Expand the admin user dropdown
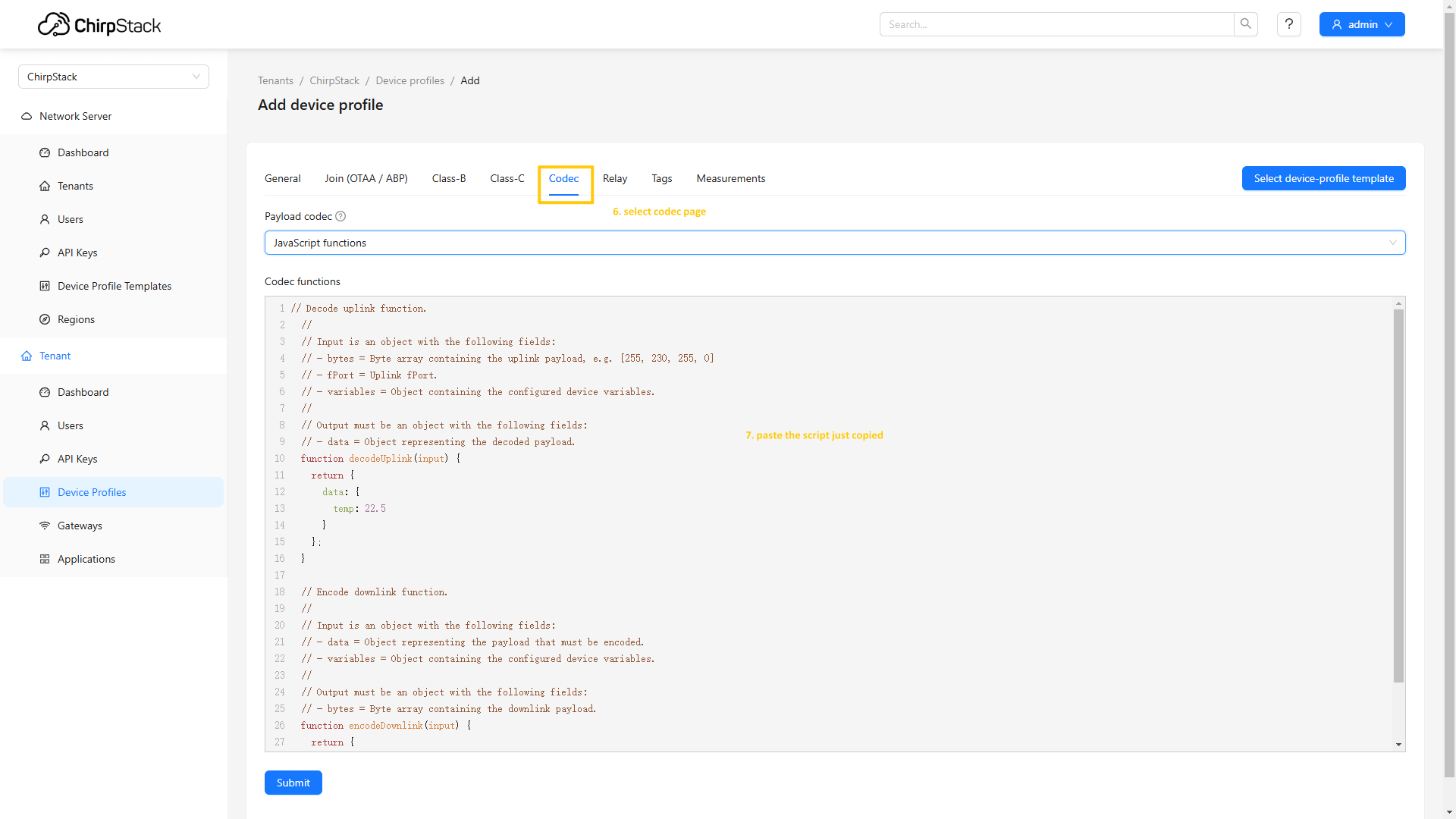 click(1362, 24)
